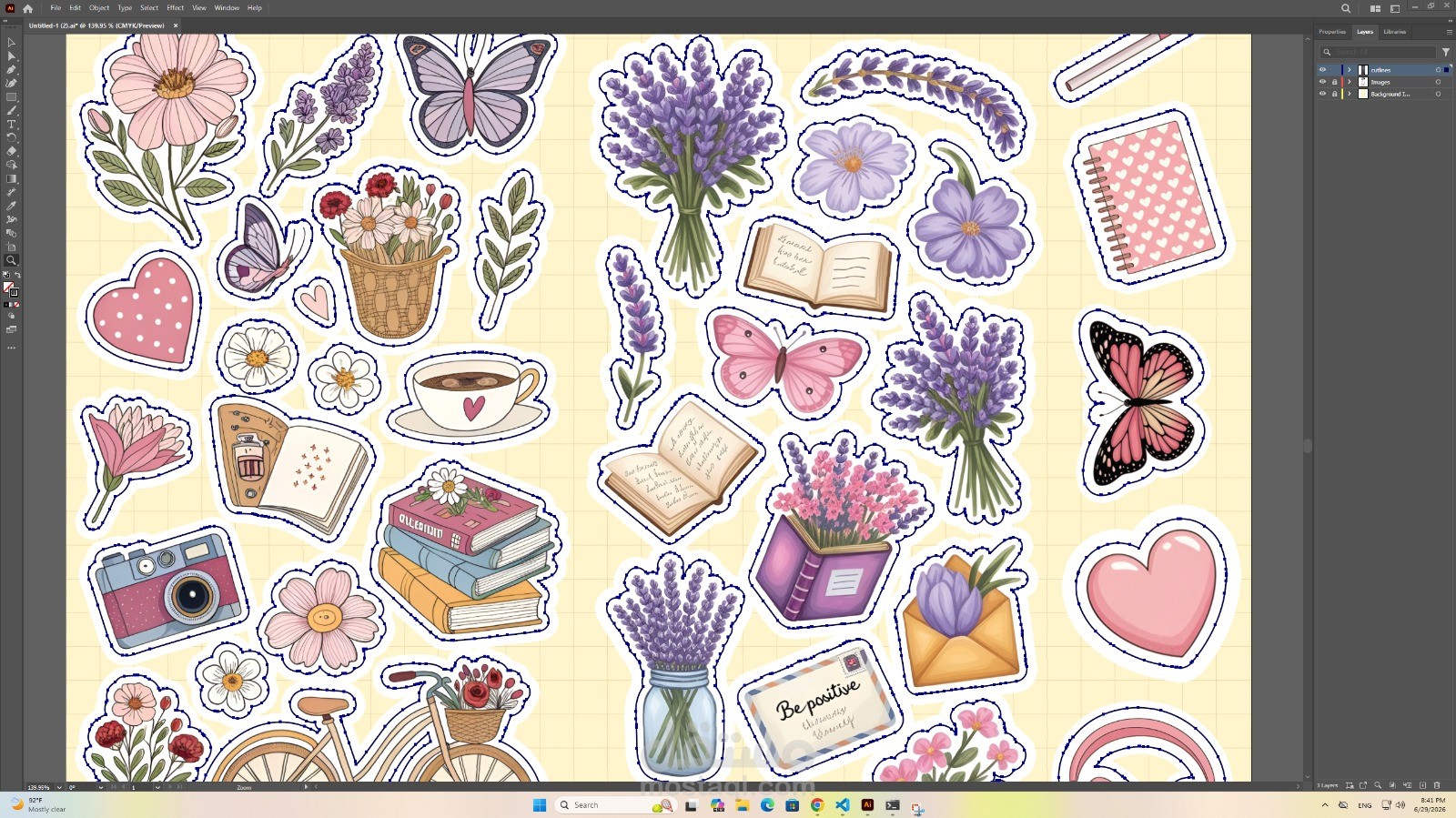Open weather widget showing 92°F
The height and width of the screenshot is (818, 1456).
point(38,804)
